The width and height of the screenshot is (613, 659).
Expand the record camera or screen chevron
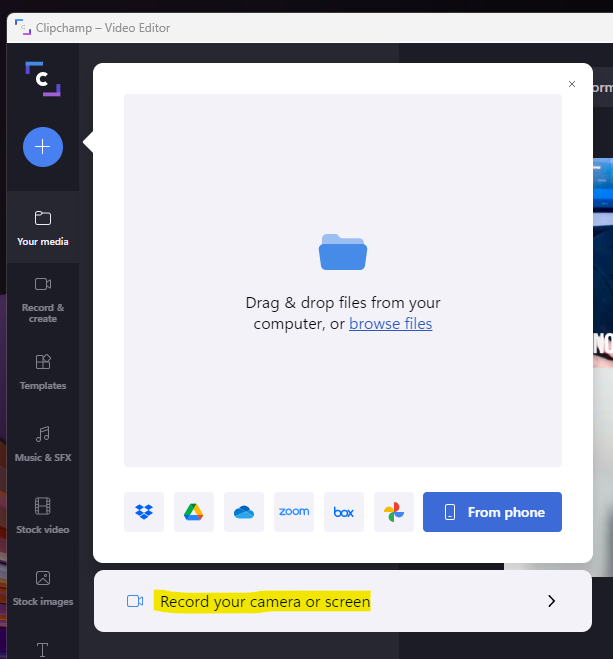[551, 601]
